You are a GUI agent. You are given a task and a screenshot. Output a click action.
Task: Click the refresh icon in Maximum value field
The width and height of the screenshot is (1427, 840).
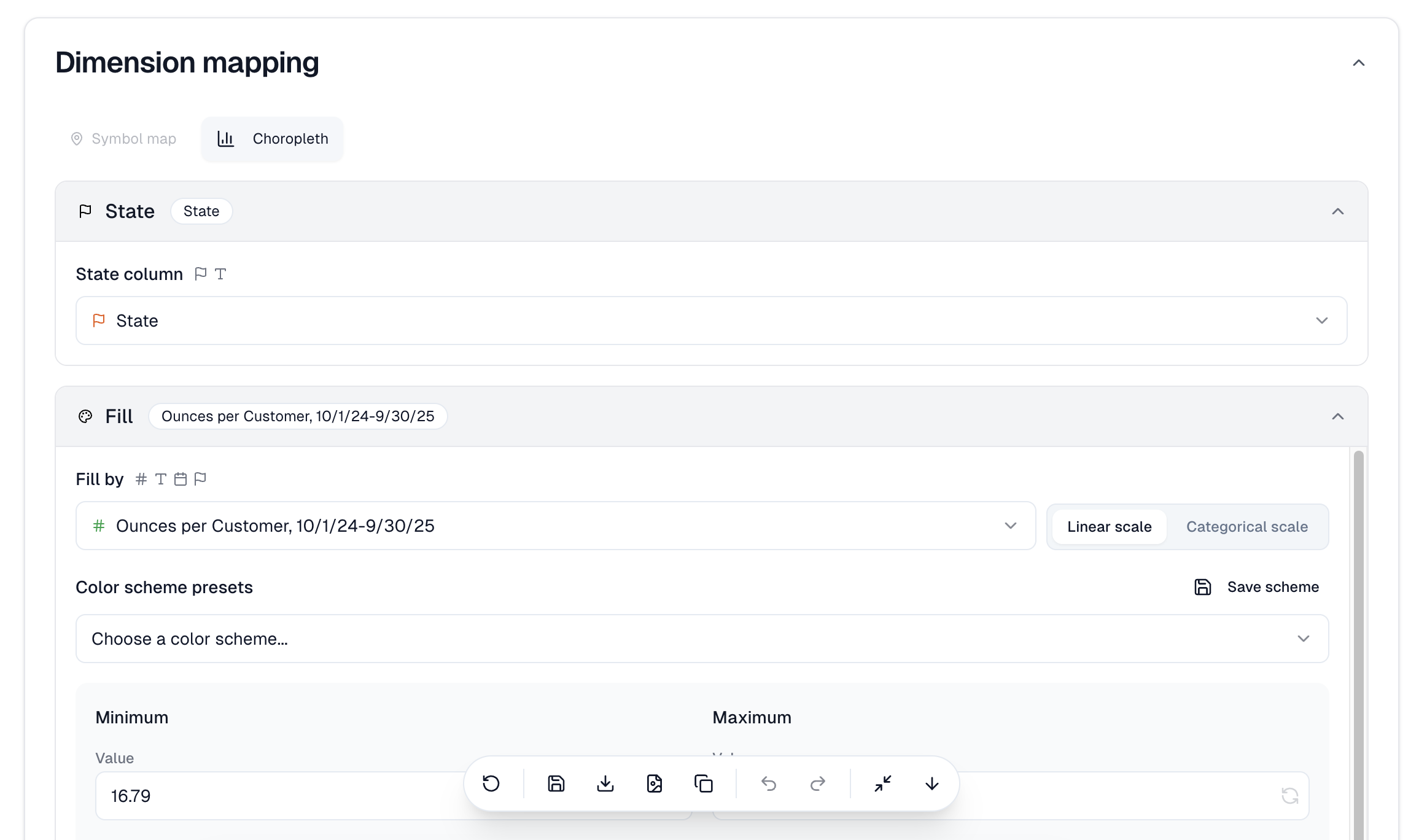point(1289,796)
